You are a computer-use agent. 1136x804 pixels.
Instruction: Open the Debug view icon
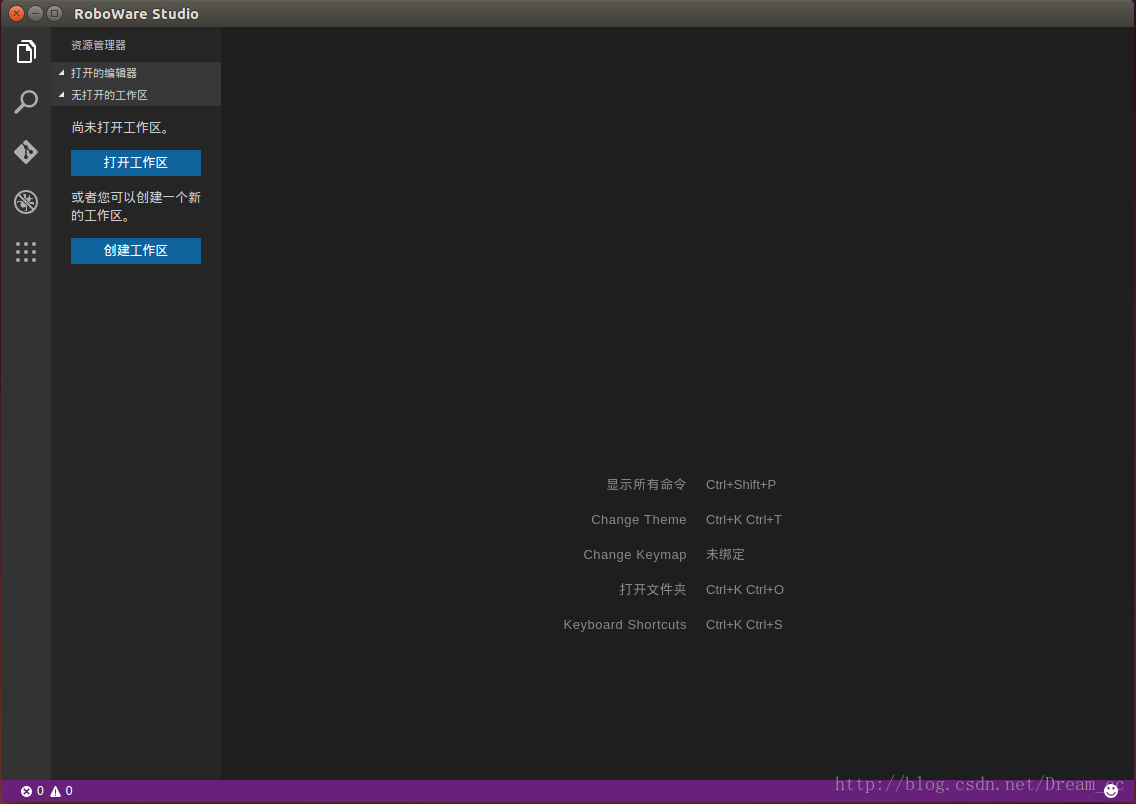click(x=26, y=202)
